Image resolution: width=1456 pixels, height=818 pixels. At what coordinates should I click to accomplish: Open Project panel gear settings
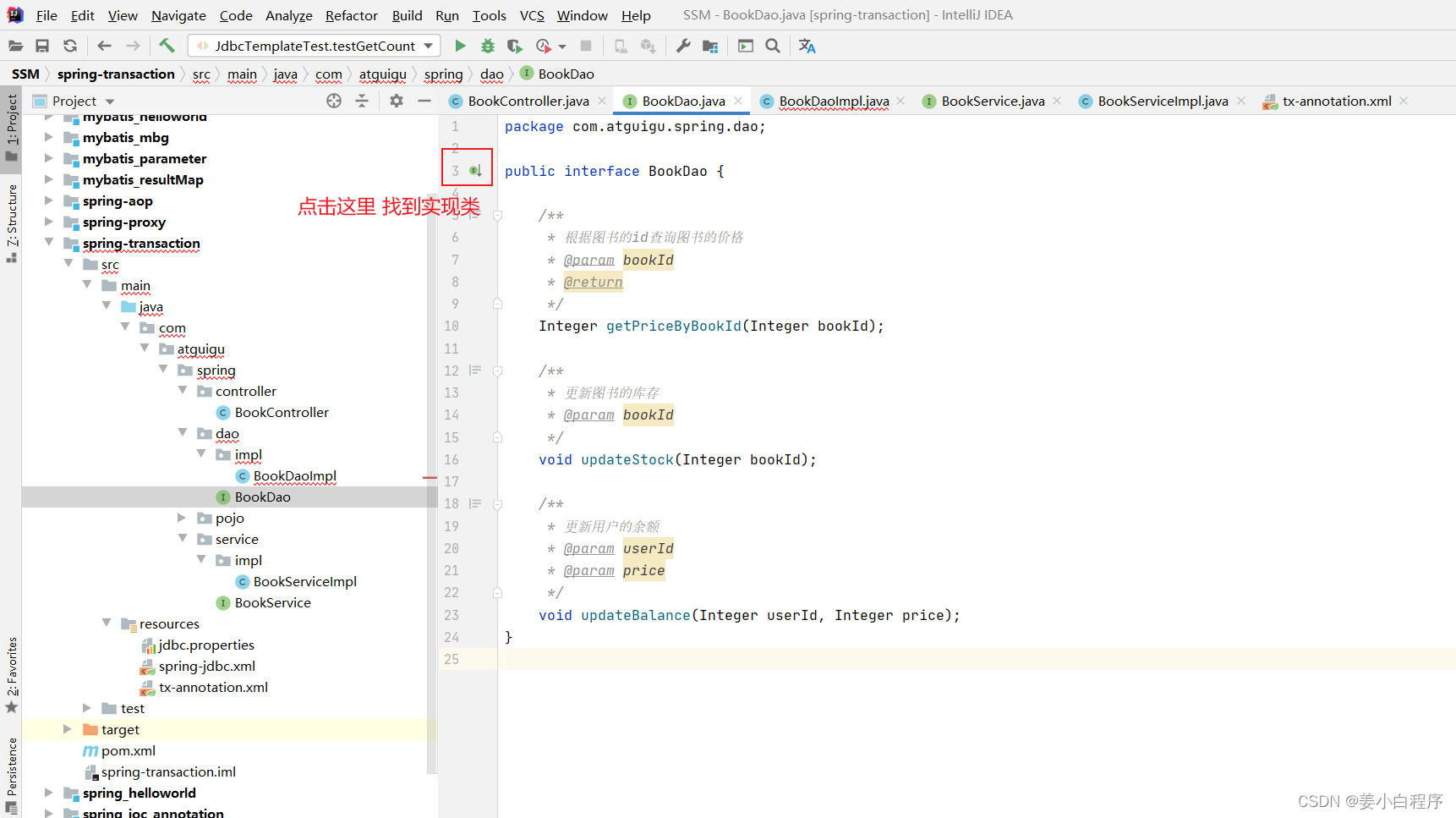click(x=397, y=101)
